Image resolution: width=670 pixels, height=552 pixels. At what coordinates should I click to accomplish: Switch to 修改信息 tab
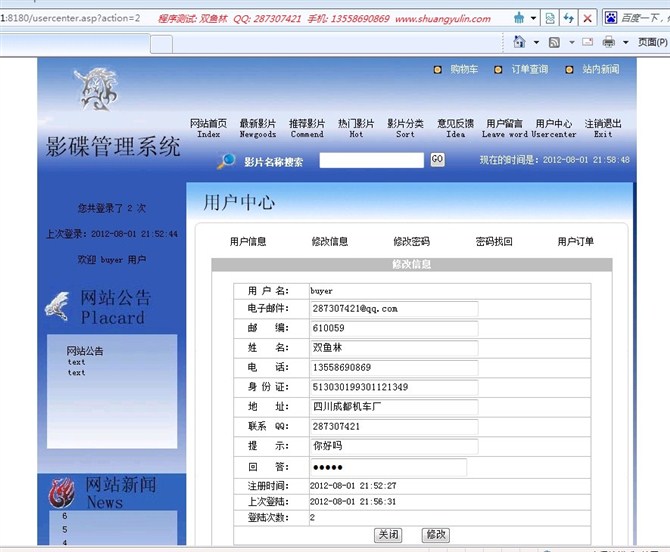pyautogui.click(x=330, y=242)
